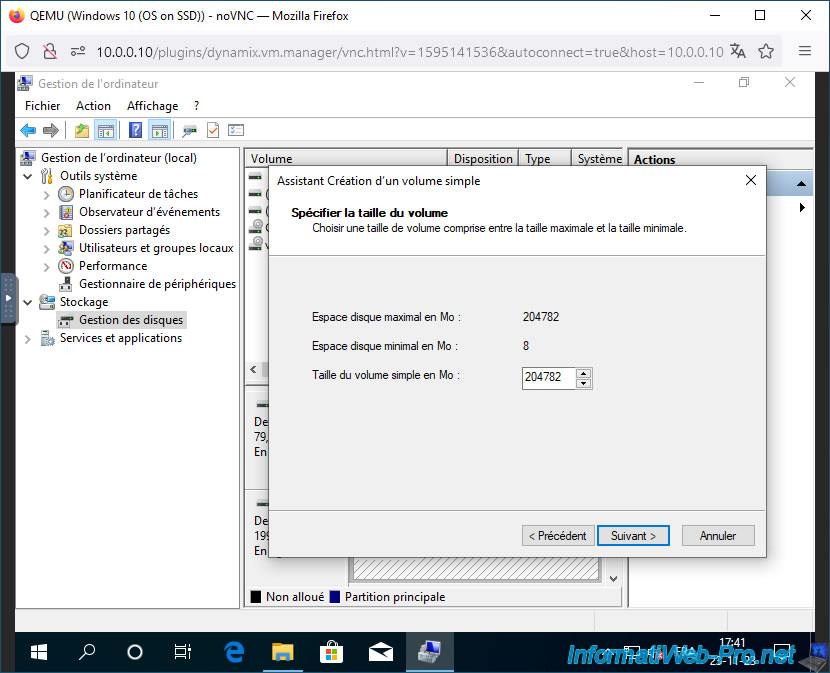The height and width of the screenshot is (673, 830).
Task: Close the volume creation wizard dialog
Action: coord(751,180)
